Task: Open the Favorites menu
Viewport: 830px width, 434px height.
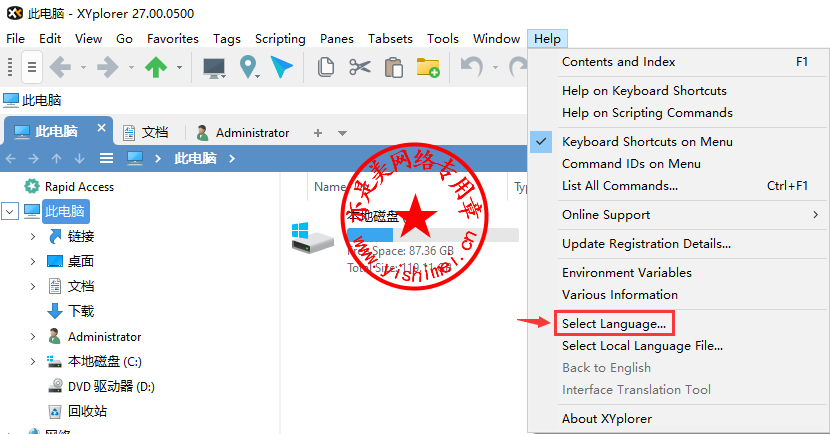Action: [173, 39]
